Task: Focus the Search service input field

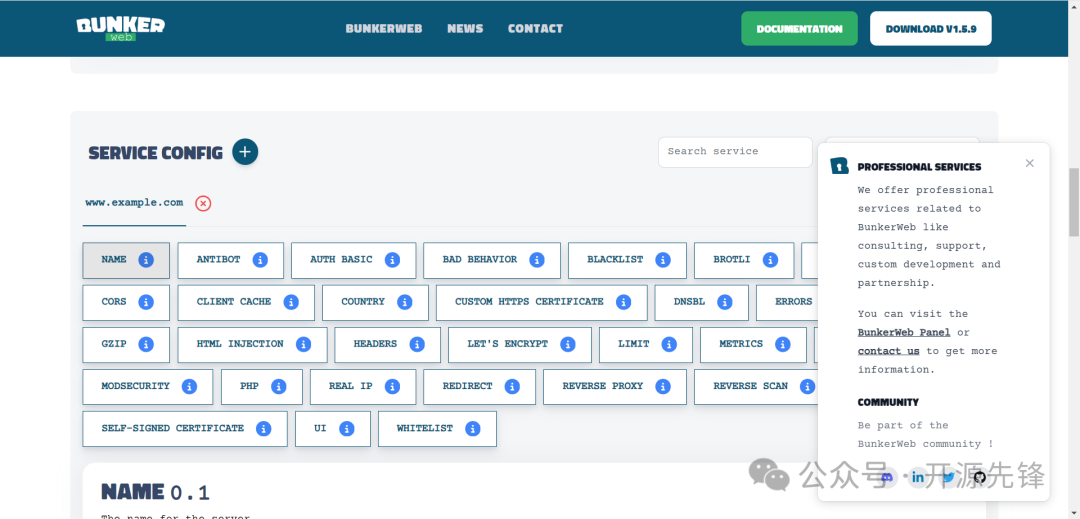Action: (x=735, y=151)
